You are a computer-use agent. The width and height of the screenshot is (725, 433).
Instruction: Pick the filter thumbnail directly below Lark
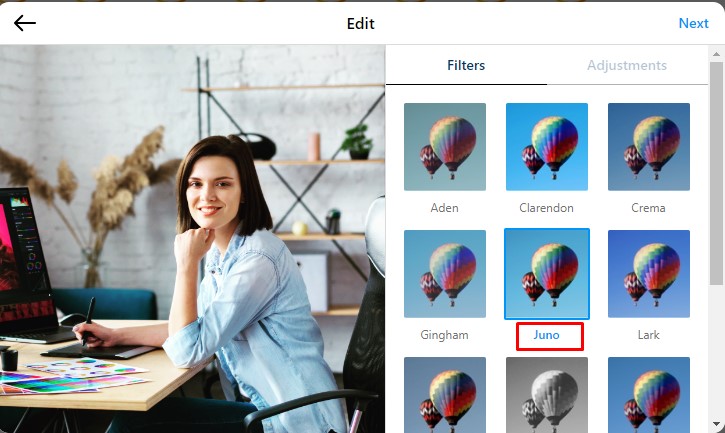tap(649, 395)
